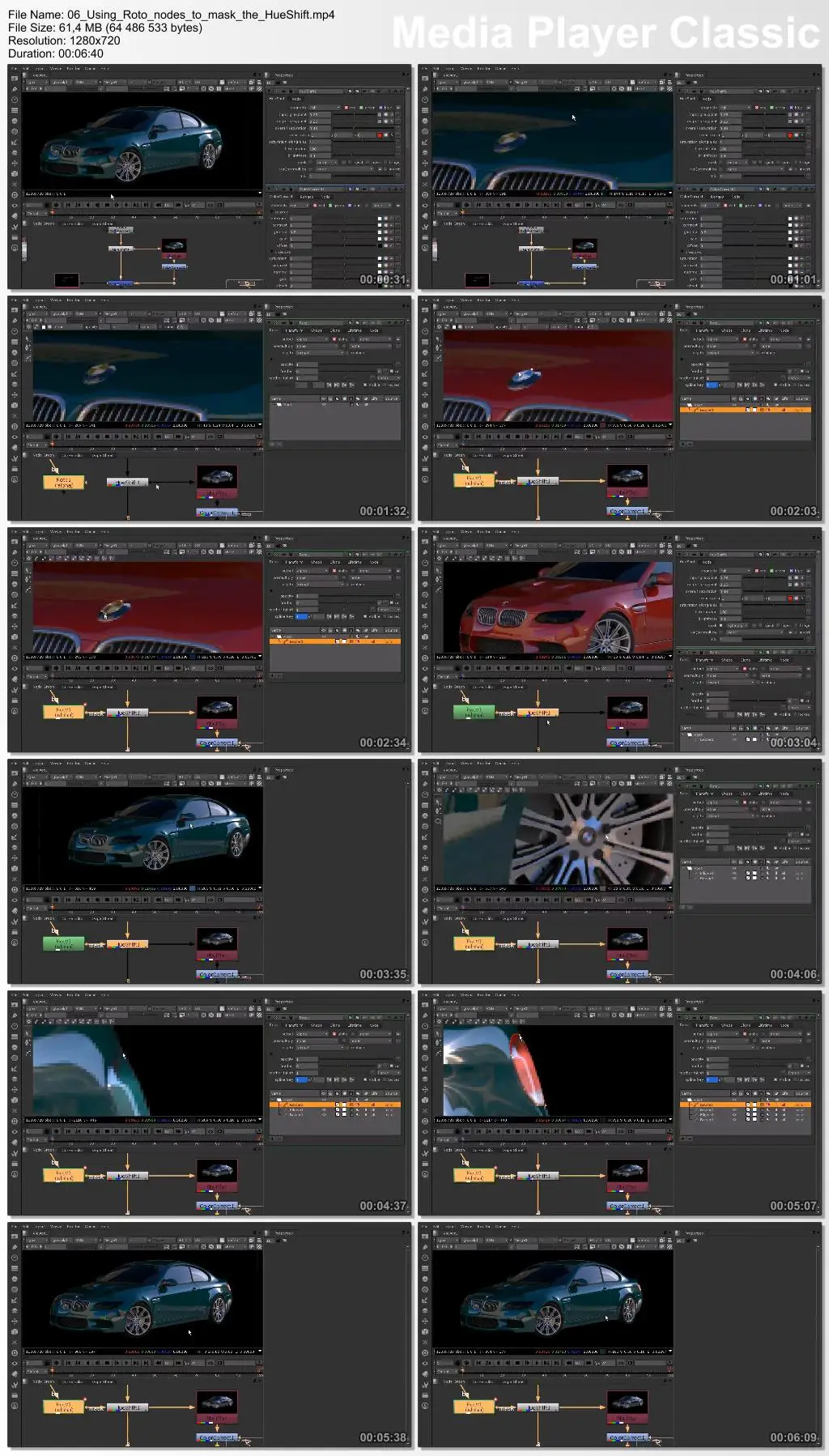Click the play button in the 00:01:32 frame

click(x=128, y=436)
